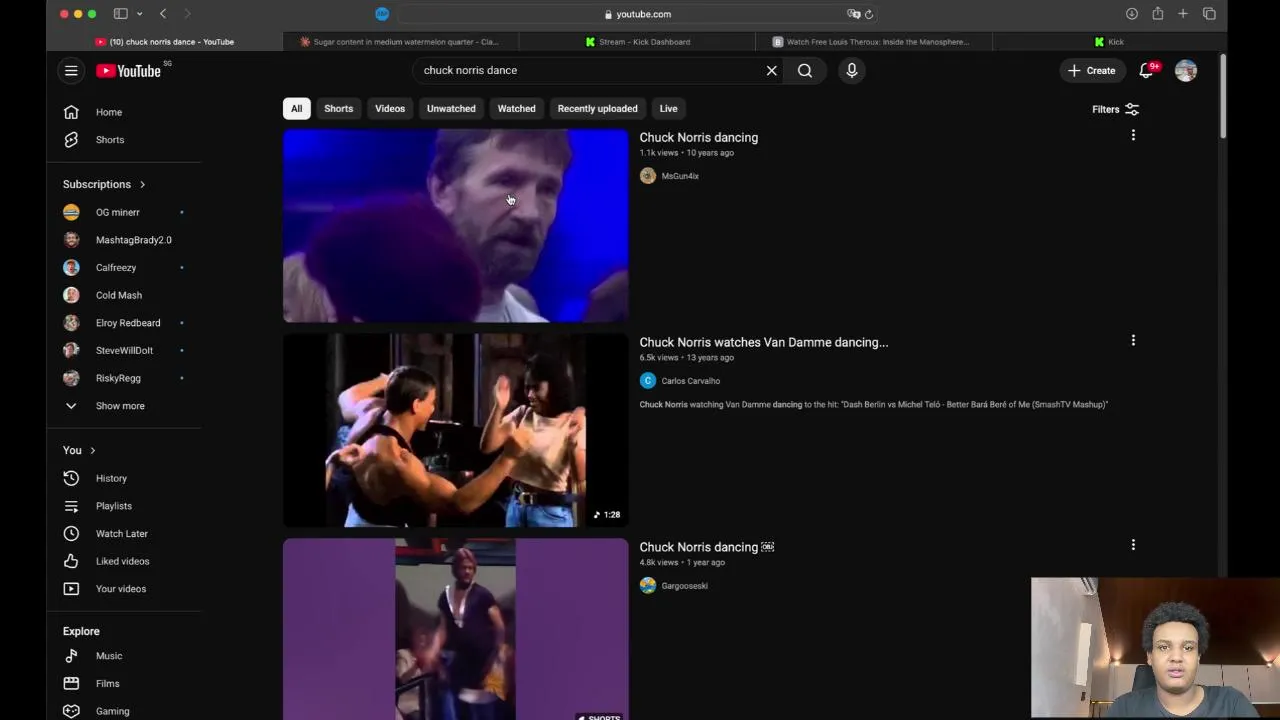Click Safari share icon
This screenshot has height=720, width=1280.
click(x=1157, y=14)
